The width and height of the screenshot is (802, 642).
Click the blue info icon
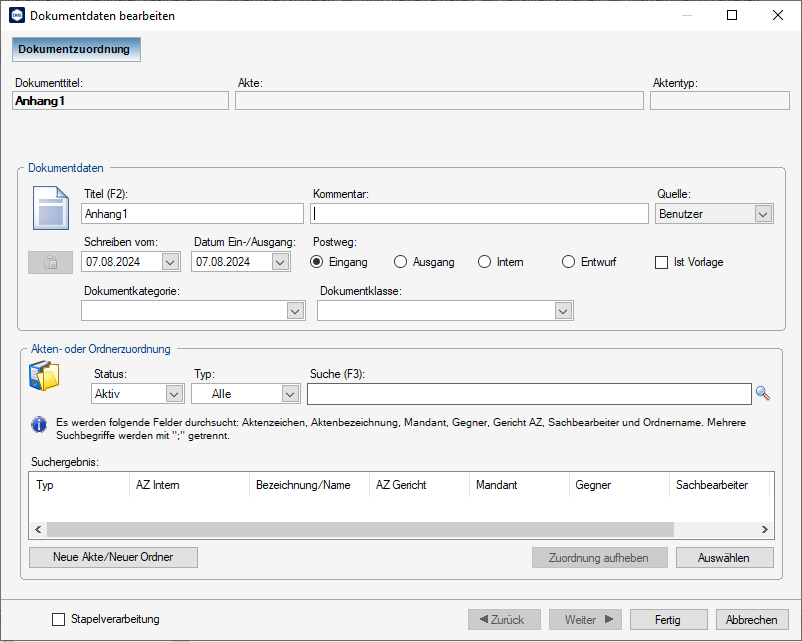[x=39, y=424]
